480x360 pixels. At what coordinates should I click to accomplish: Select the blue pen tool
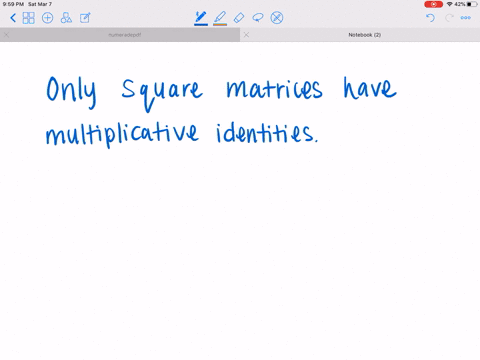pyautogui.click(x=201, y=18)
